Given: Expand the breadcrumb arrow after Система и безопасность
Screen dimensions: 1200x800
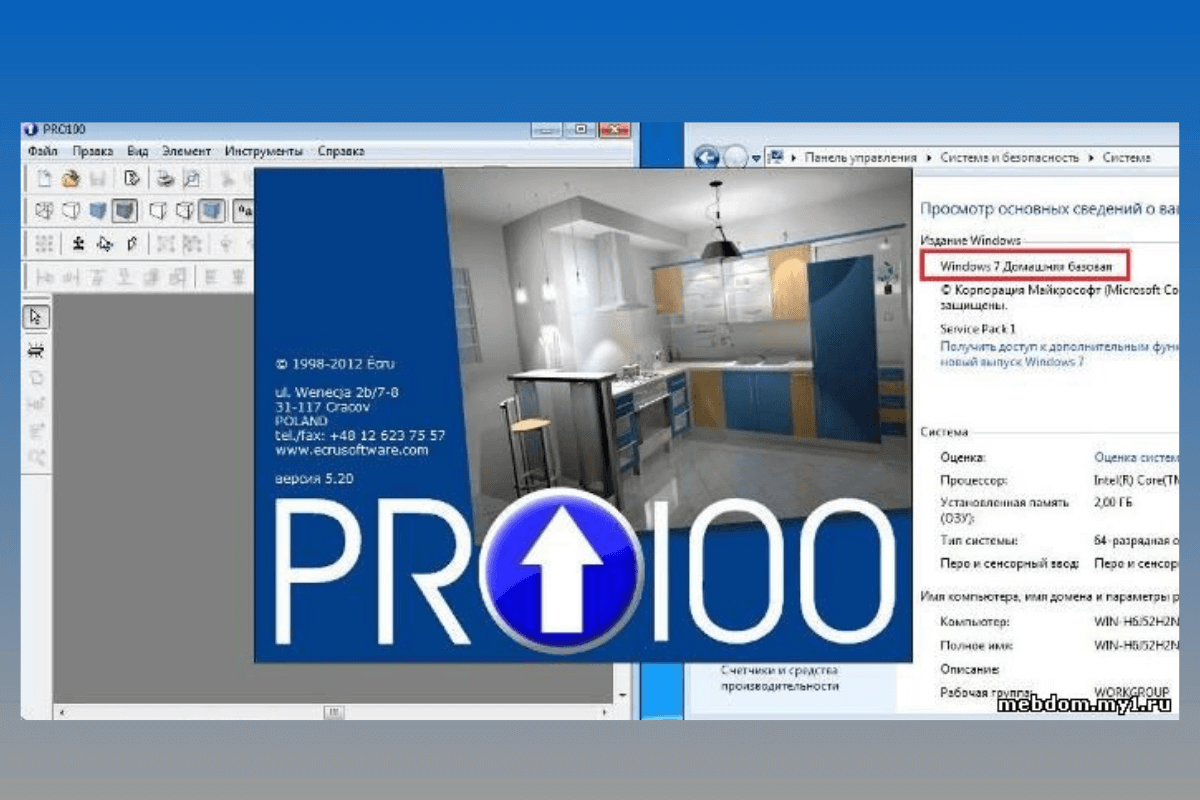Looking at the screenshot, I should coord(1091,157).
